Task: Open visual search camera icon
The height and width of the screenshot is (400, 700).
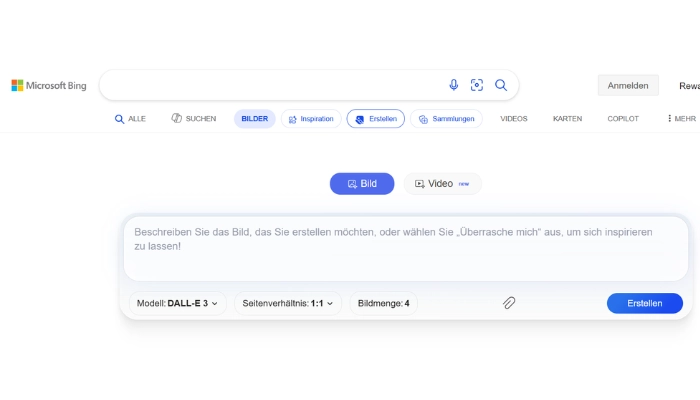Action: click(477, 85)
